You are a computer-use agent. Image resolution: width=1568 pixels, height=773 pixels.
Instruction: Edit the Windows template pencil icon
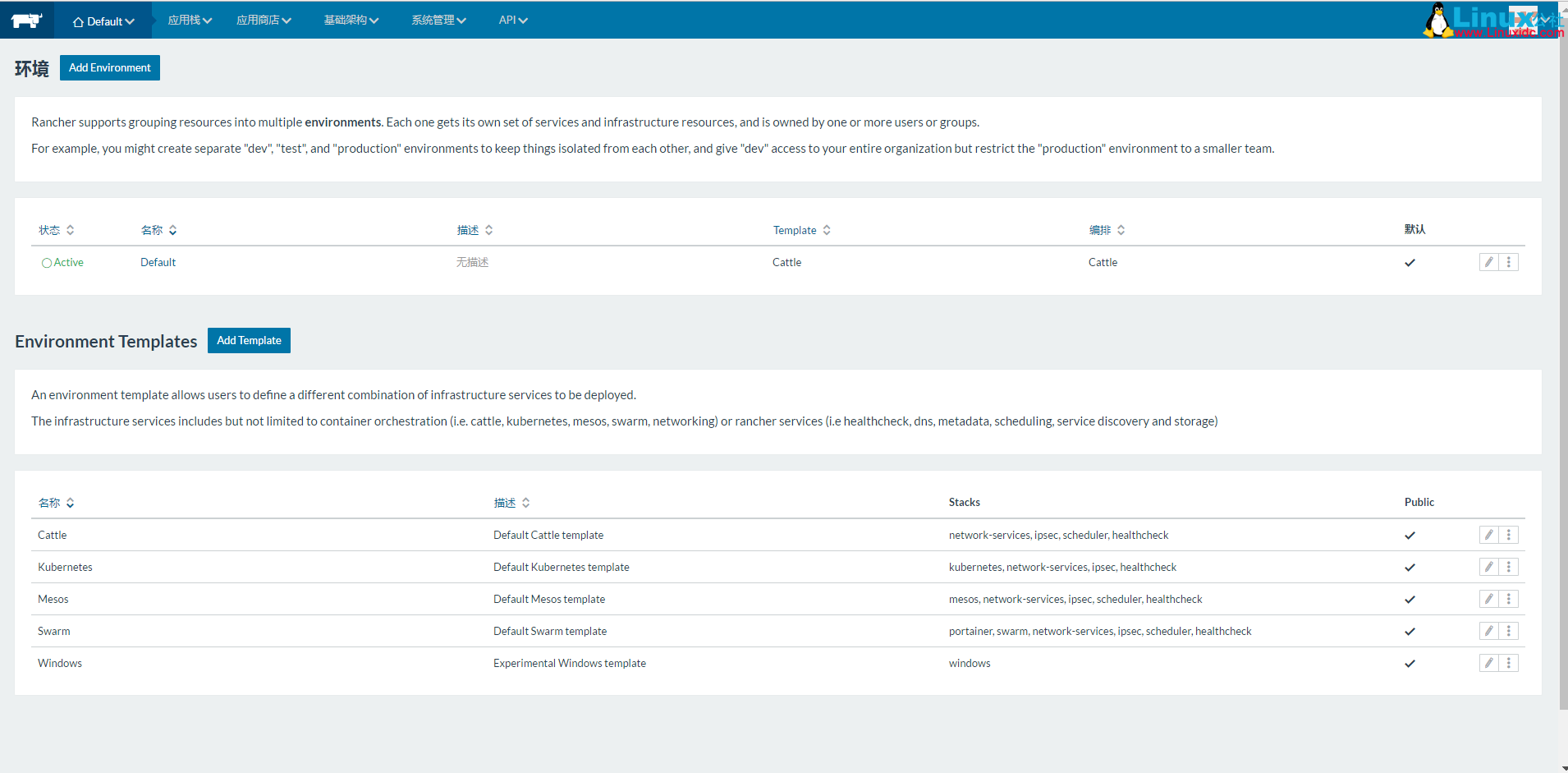point(1488,663)
